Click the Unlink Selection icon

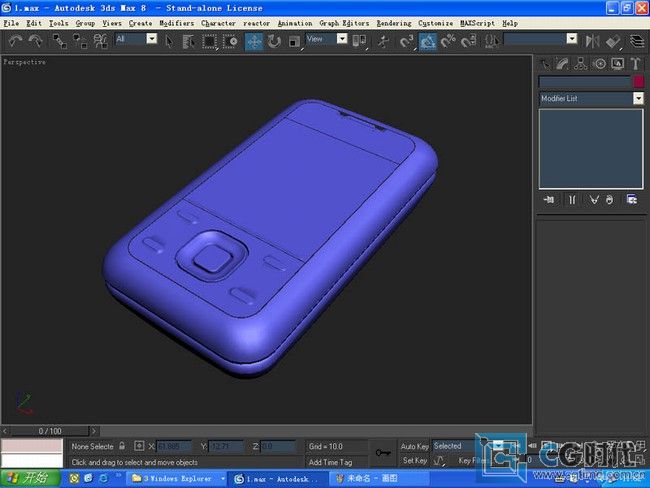[80, 41]
